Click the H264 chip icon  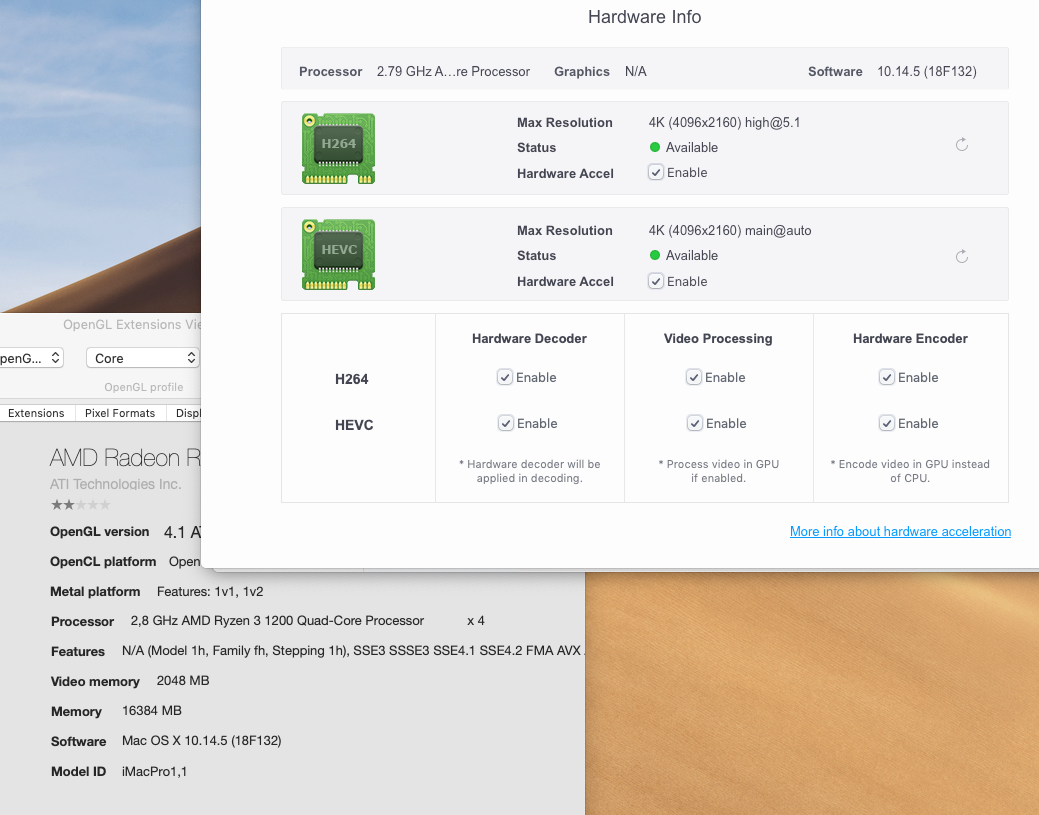click(x=338, y=148)
